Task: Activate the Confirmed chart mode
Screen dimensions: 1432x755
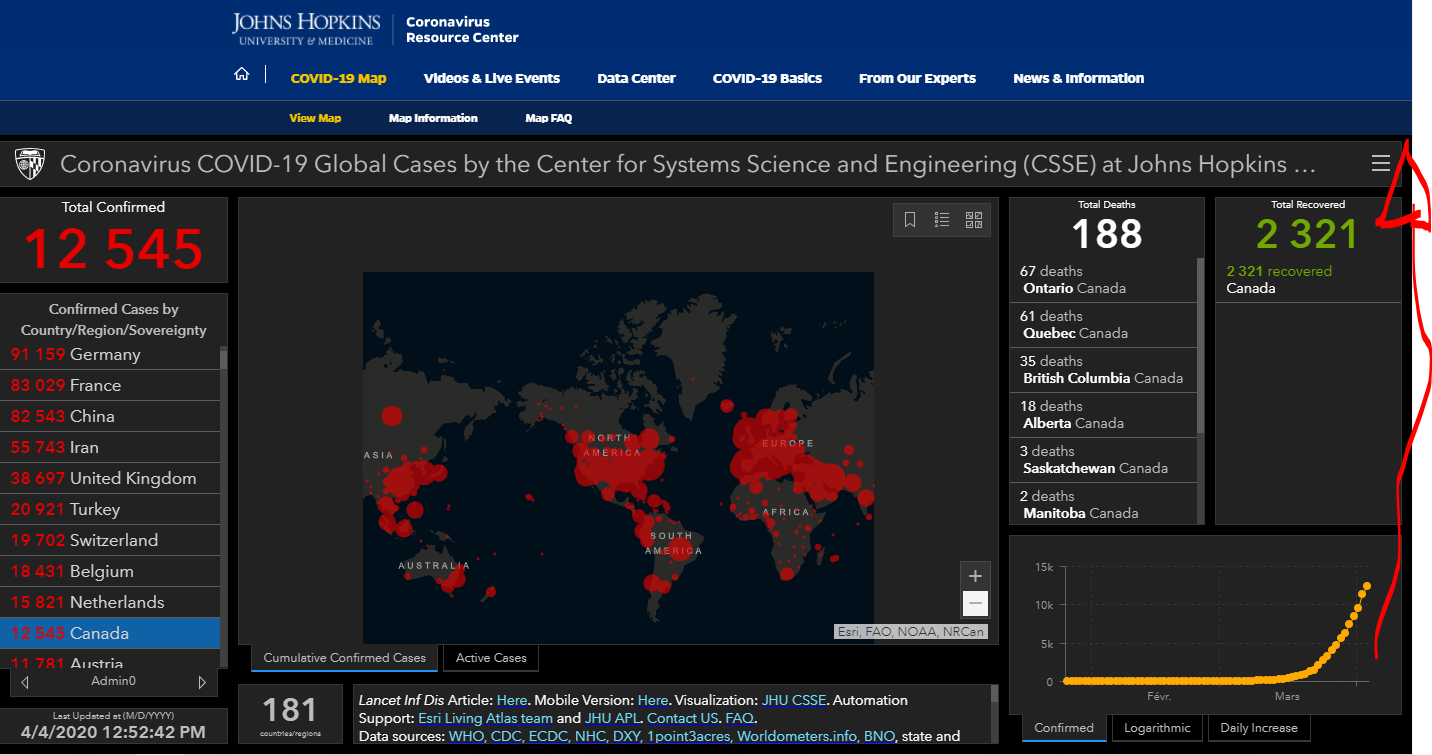Action: pos(1063,728)
